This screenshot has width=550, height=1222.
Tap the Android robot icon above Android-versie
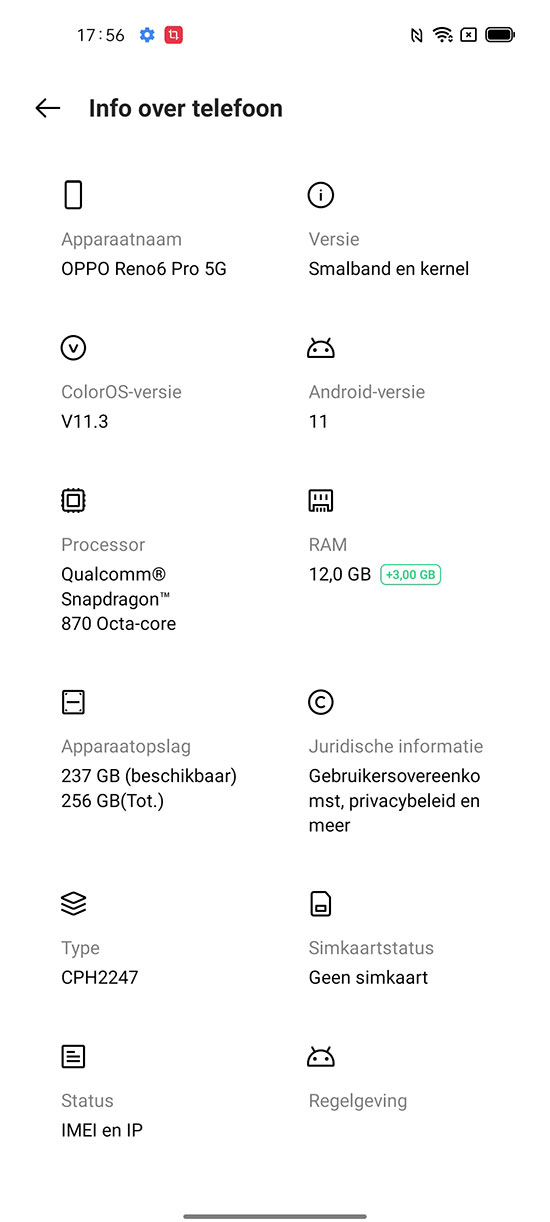point(320,348)
